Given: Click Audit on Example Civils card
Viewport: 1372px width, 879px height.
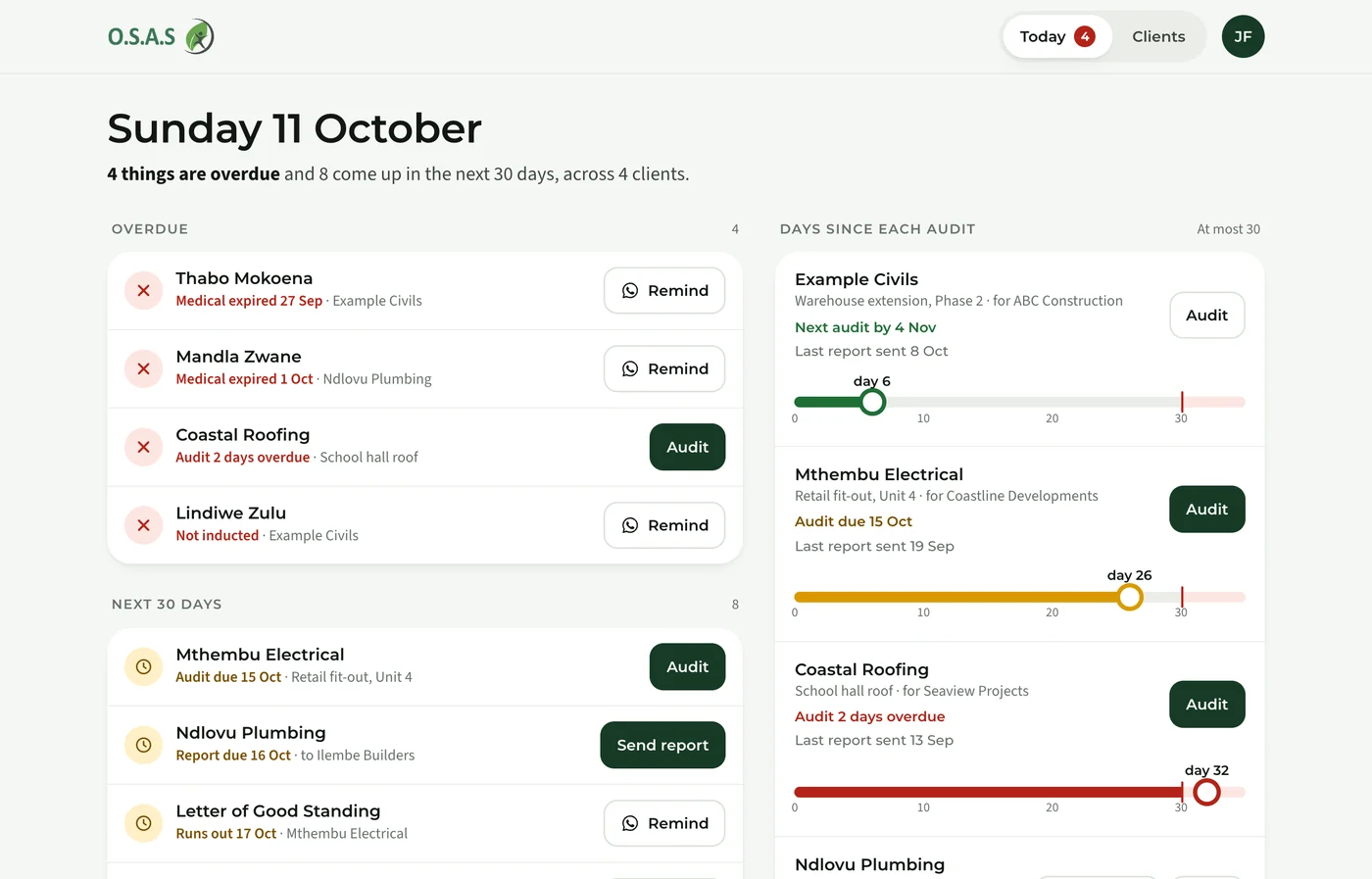Looking at the screenshot, I should (1206, 315).
